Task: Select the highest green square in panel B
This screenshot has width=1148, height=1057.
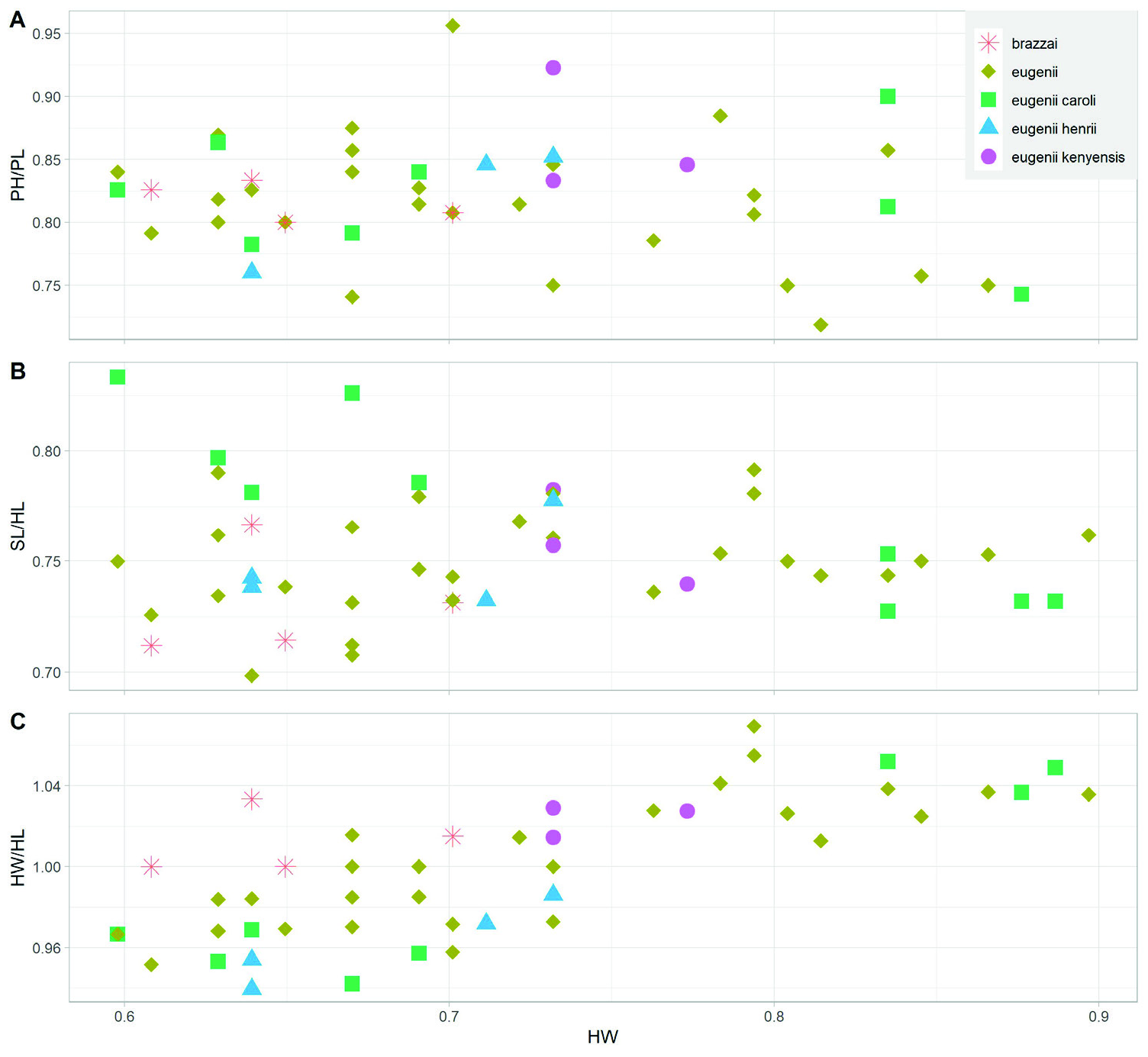Action: click(x=118, y=377)
